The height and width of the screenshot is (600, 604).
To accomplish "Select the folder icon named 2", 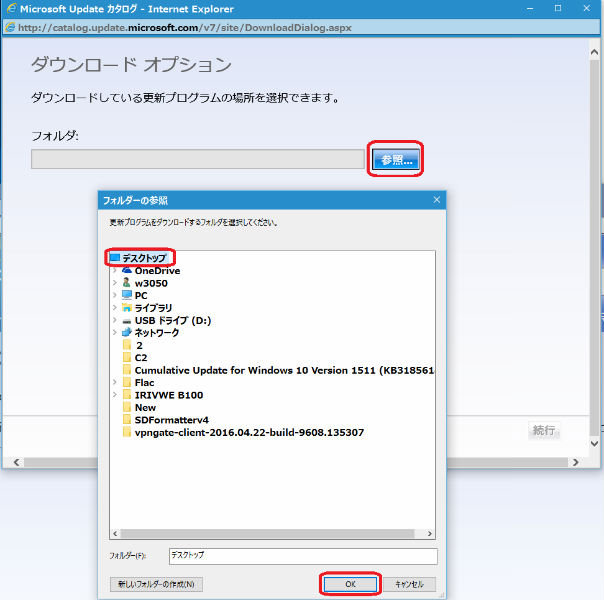I will coord(127,345).
